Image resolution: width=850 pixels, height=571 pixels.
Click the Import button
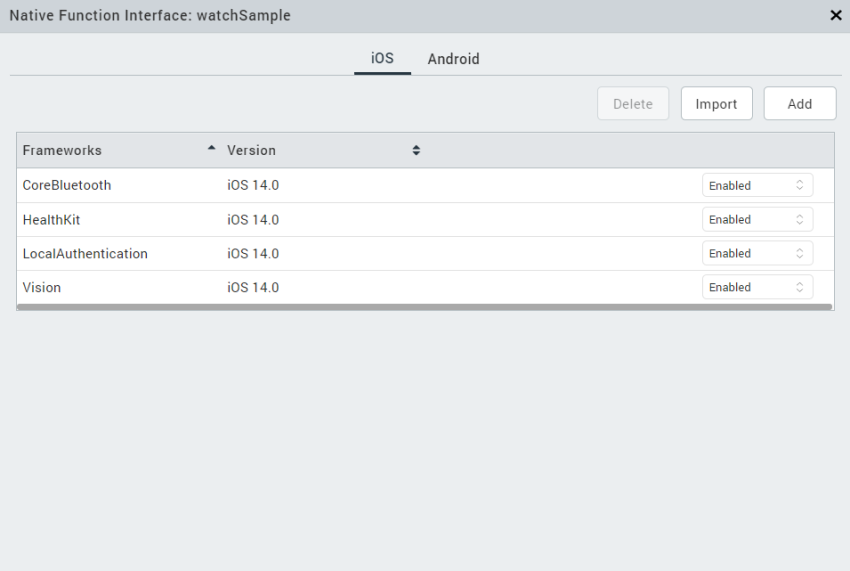tap(716, 104)
